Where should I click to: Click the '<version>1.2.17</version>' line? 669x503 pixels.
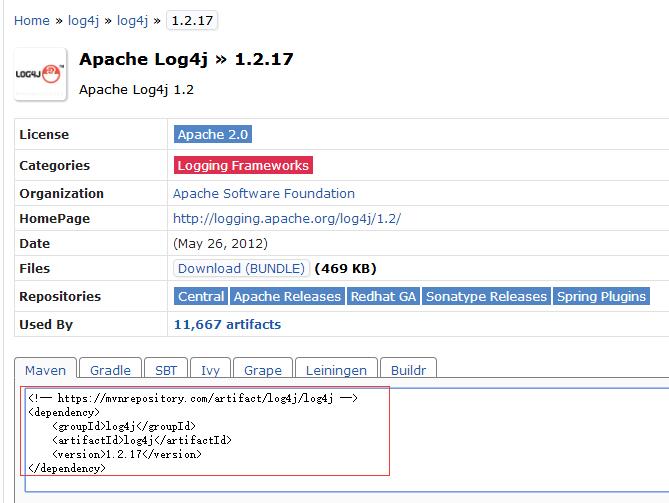127,454
